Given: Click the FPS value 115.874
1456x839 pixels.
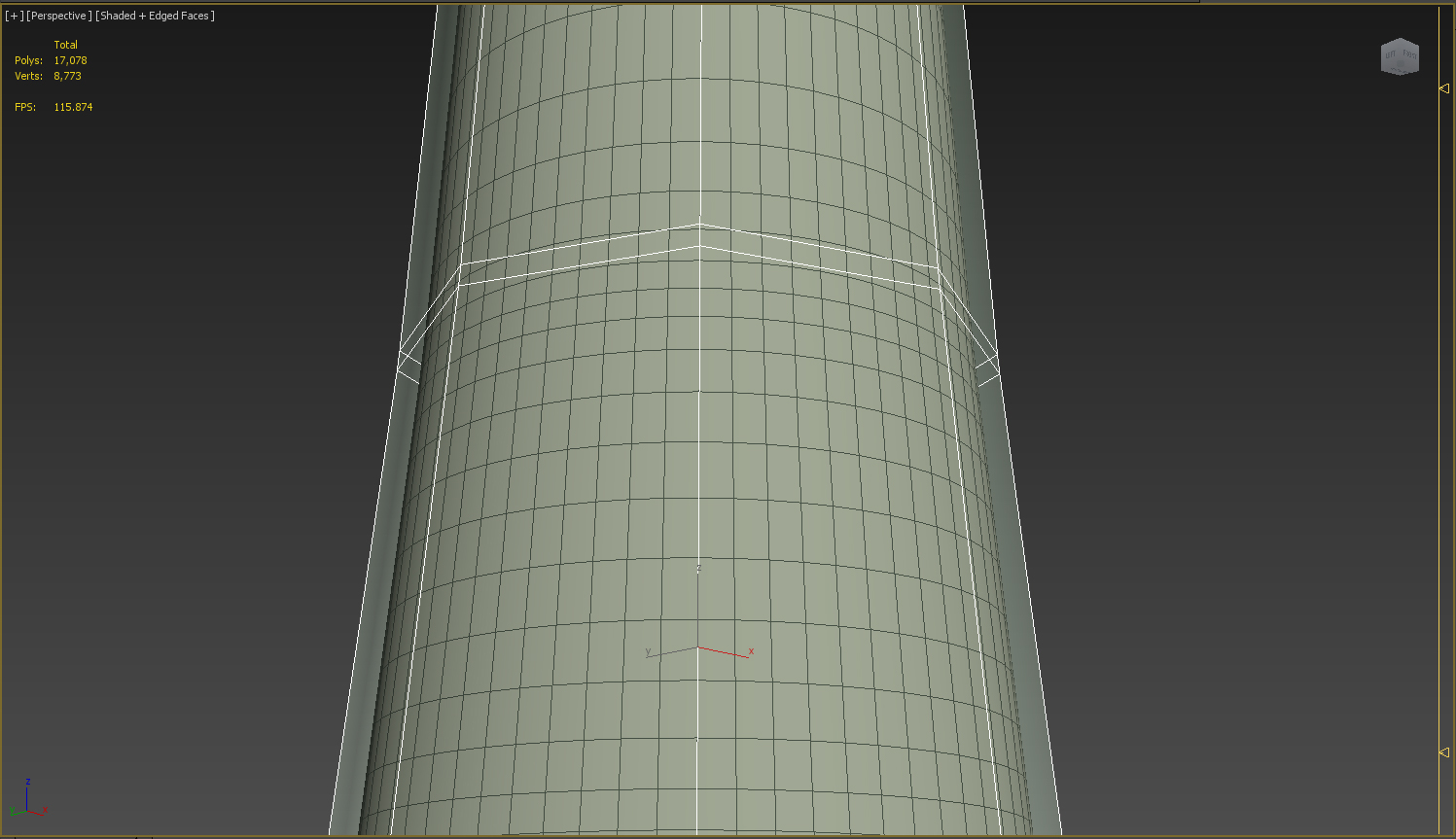Looking at the screenshot, I should pos(73,107).
